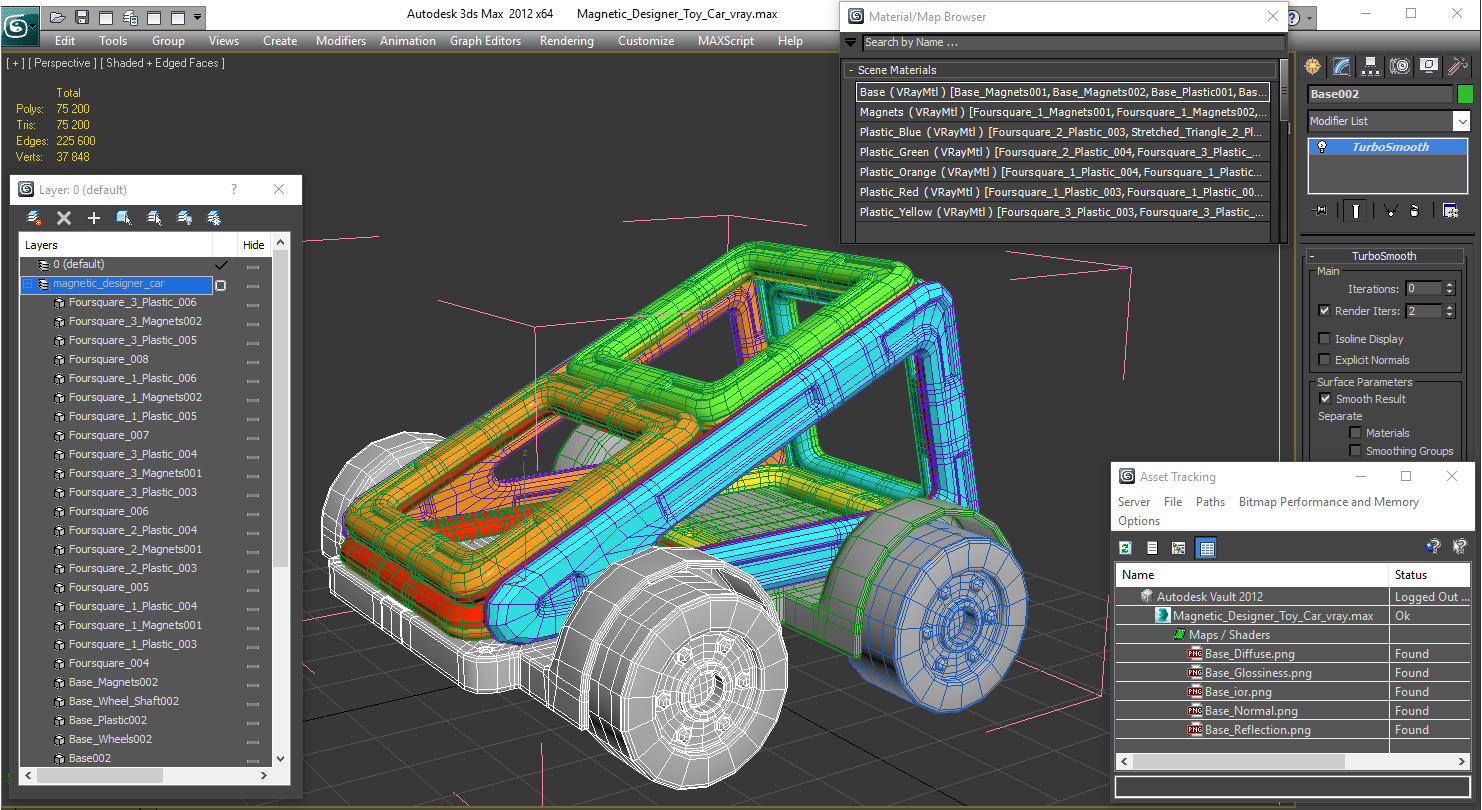Select Tree View icon in Asset Tracking
The image size is (1482, 810).
pos(1179,547)
